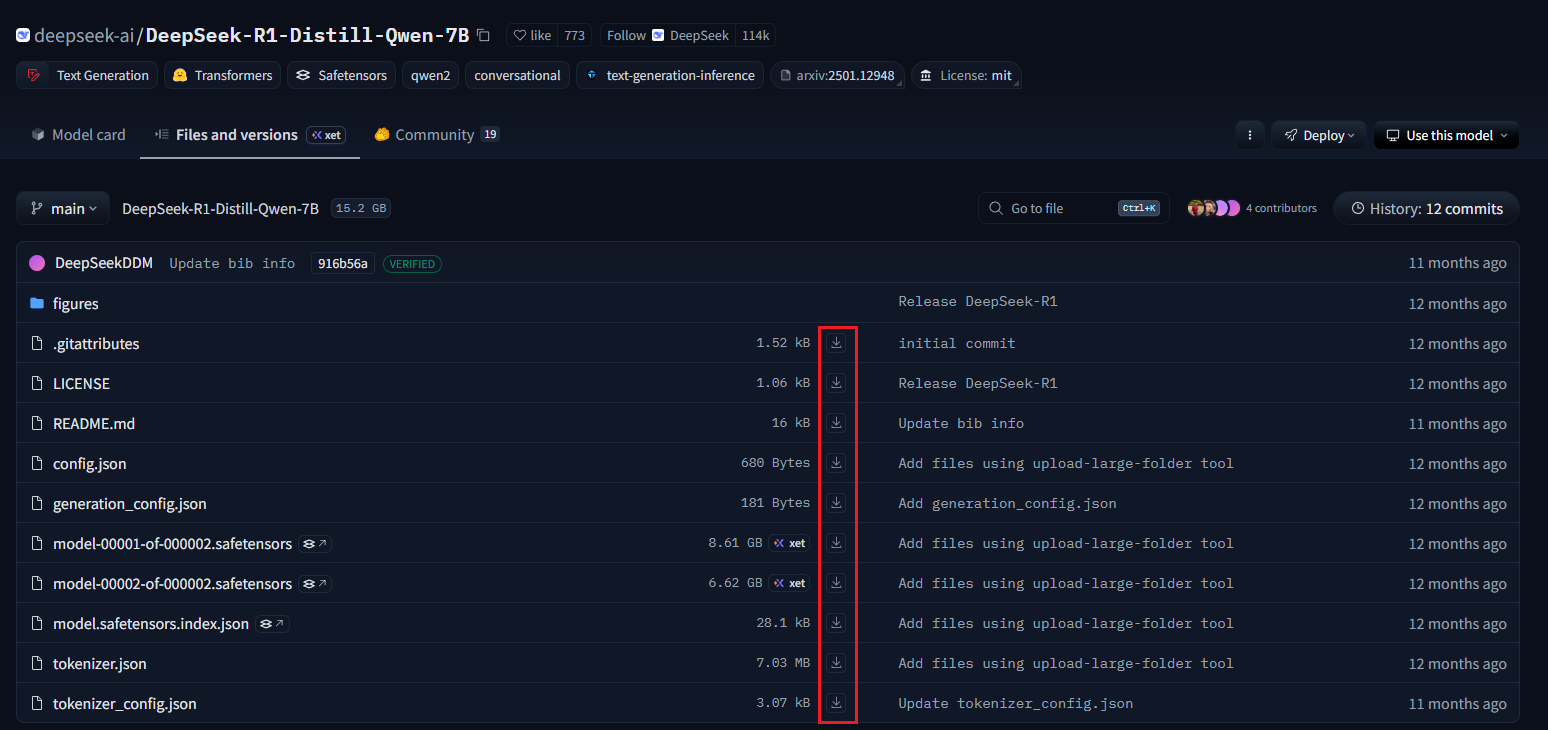Open the main branch dropdown
1548x730 pixels.
[x=63, y=208]
